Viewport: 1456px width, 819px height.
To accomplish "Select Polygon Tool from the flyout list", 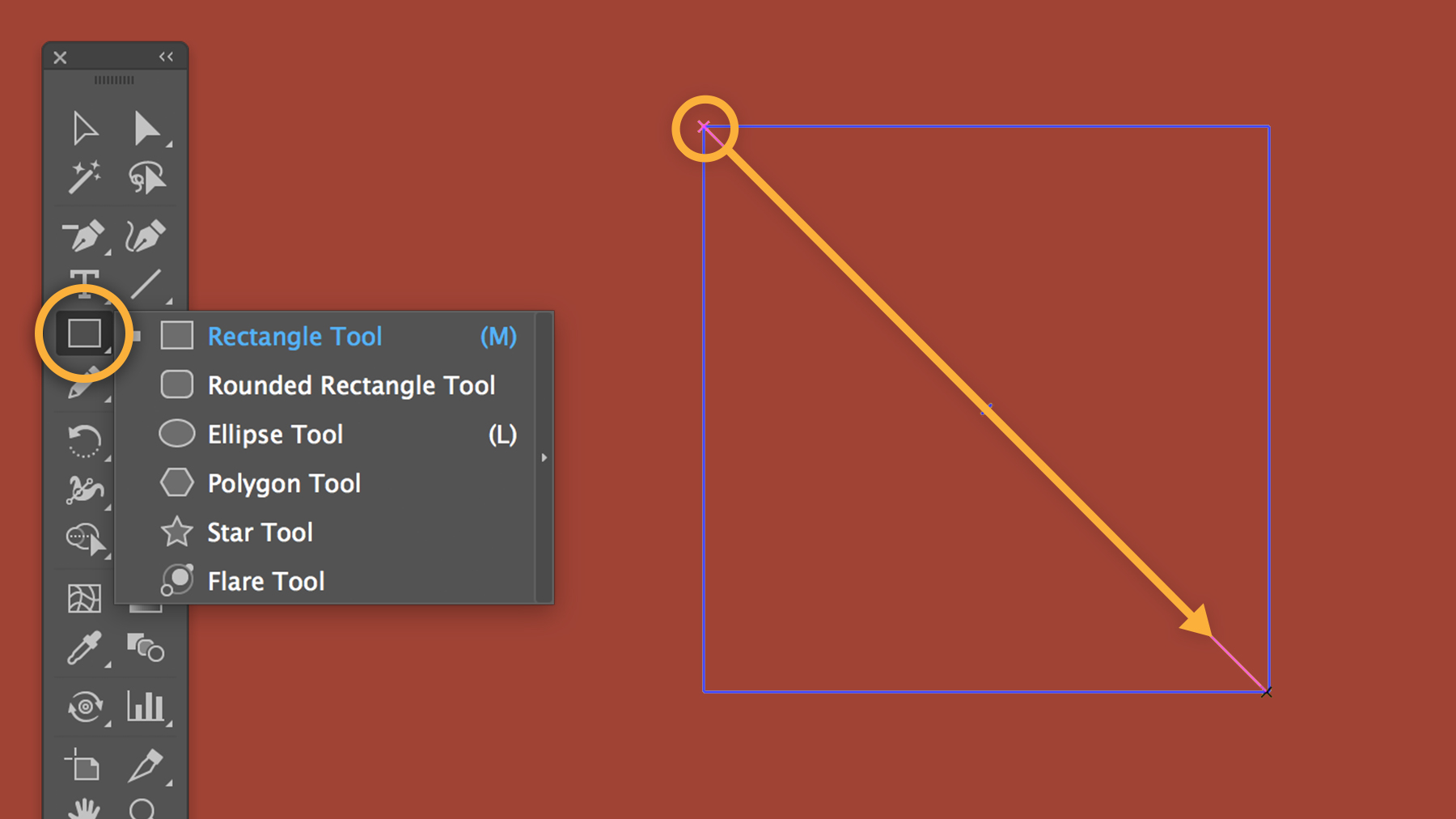I will [284, 484].
